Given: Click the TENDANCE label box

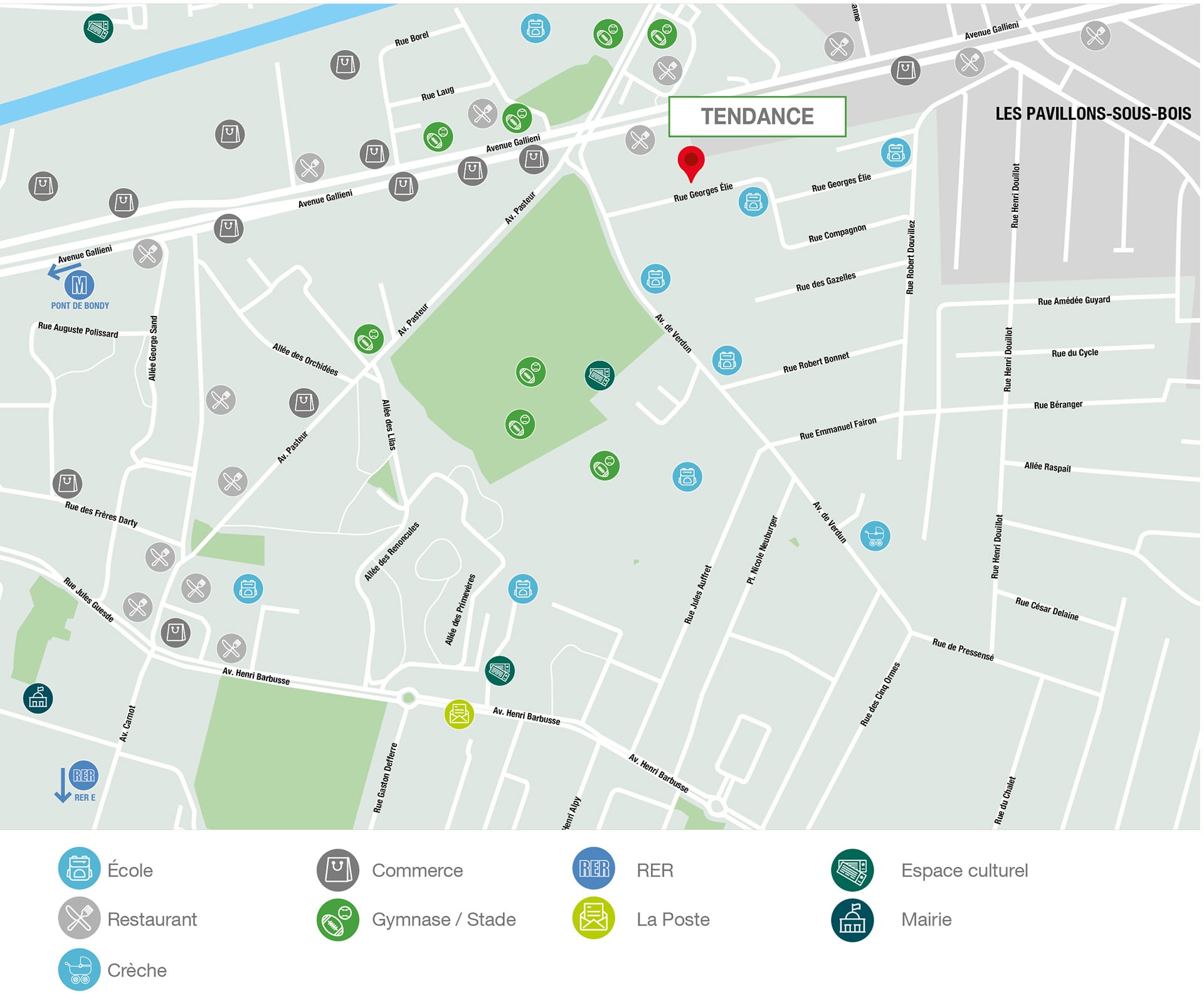Looking at the screenshot, I should pyautogui.click(x=757, y=117).
